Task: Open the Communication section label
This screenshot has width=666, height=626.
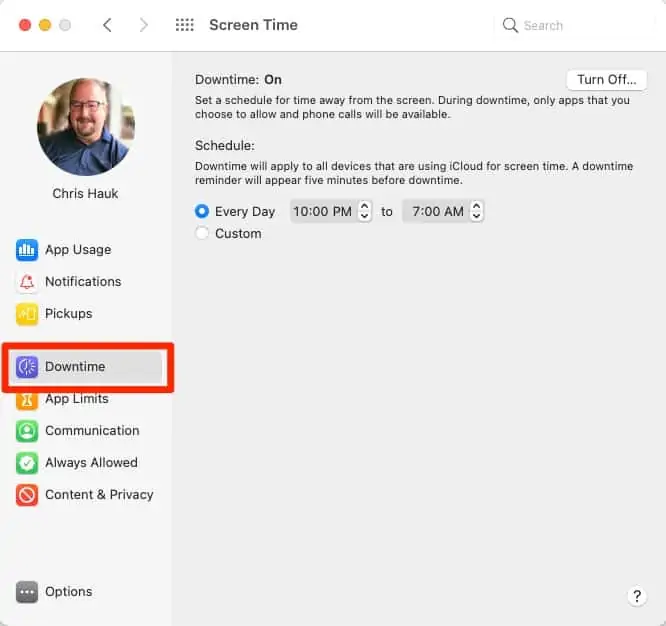Action: 92,431
